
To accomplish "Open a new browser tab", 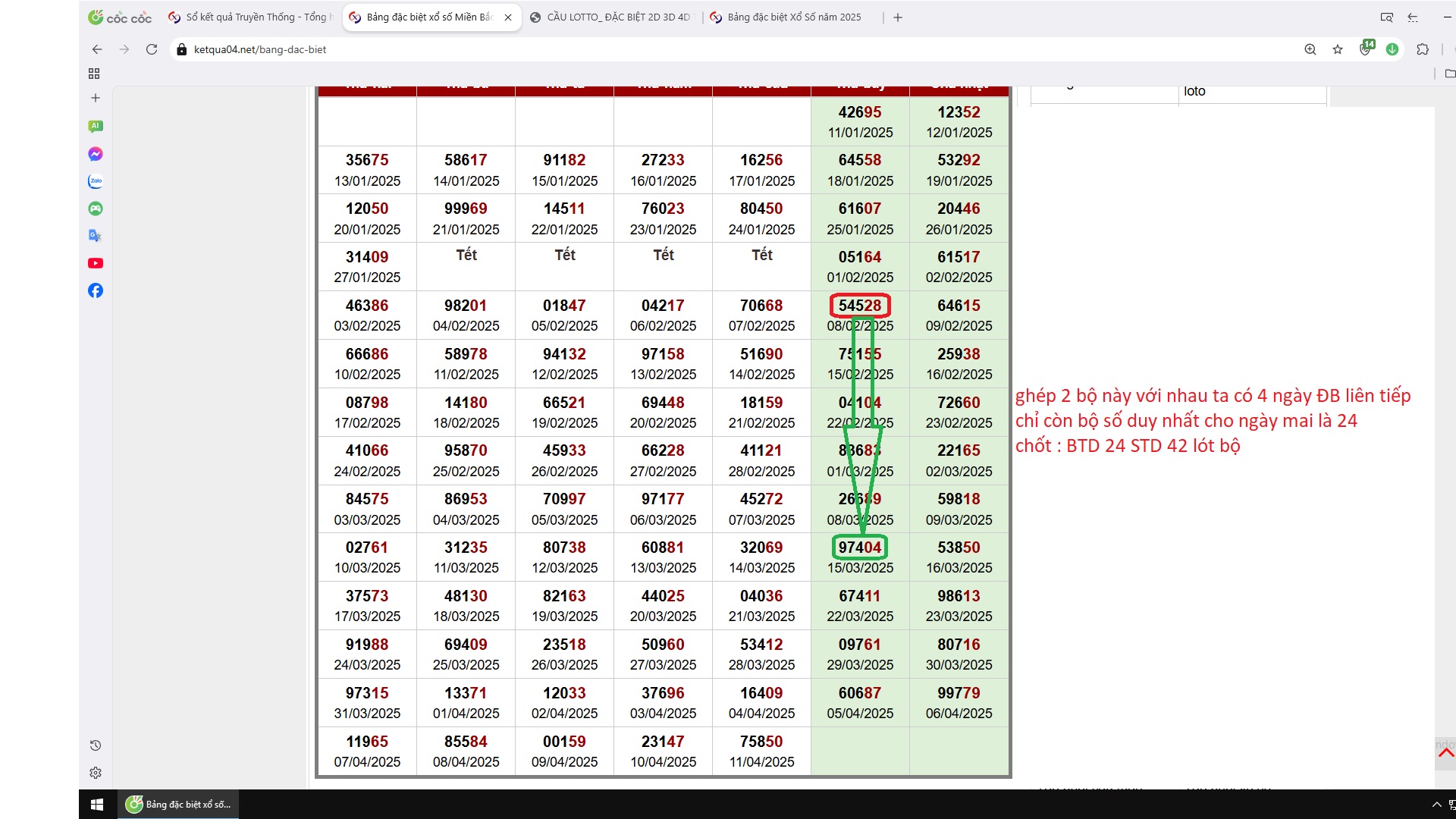I will pos(898,17).
